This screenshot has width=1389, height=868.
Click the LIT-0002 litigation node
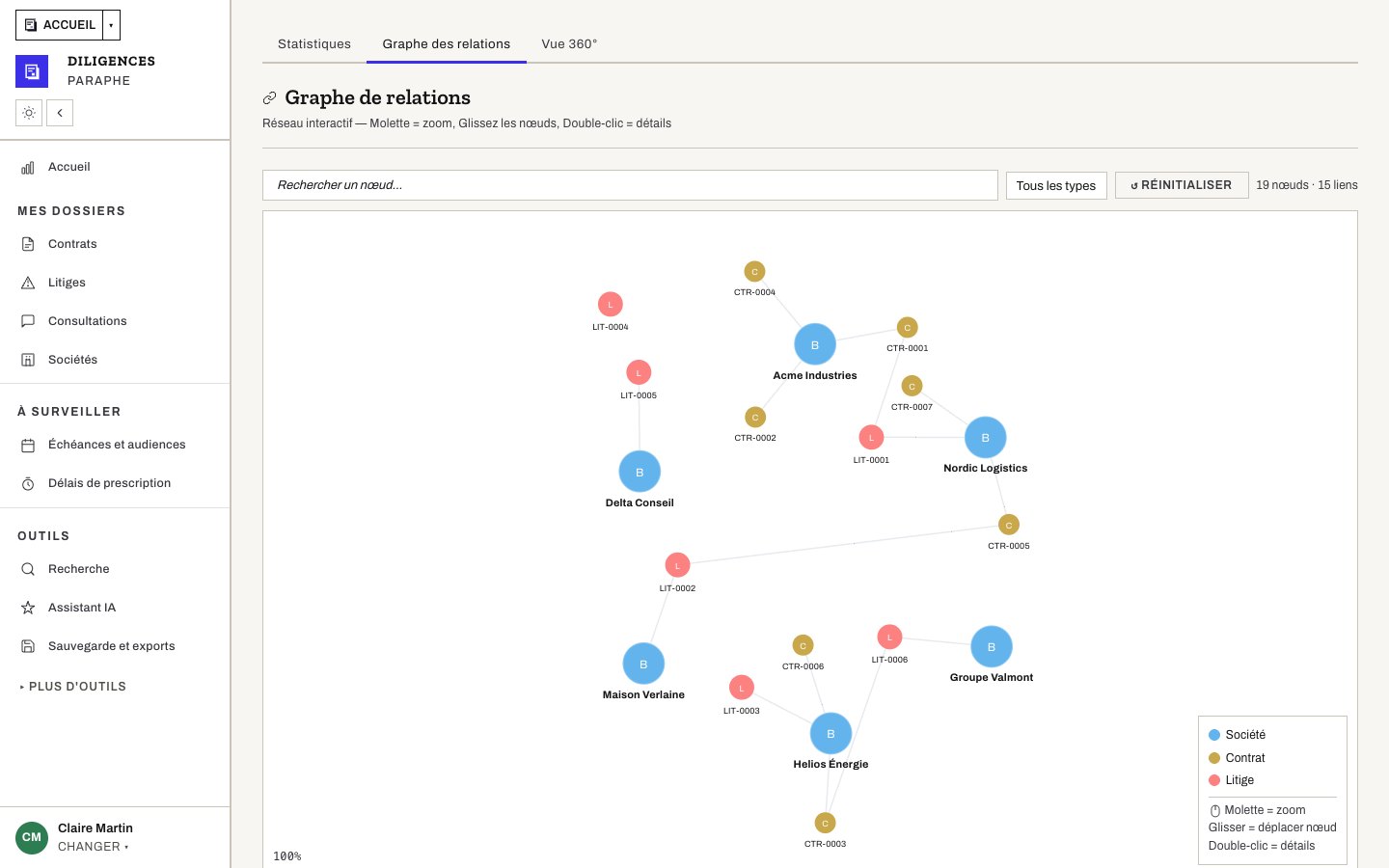click(x=677, y=565)
